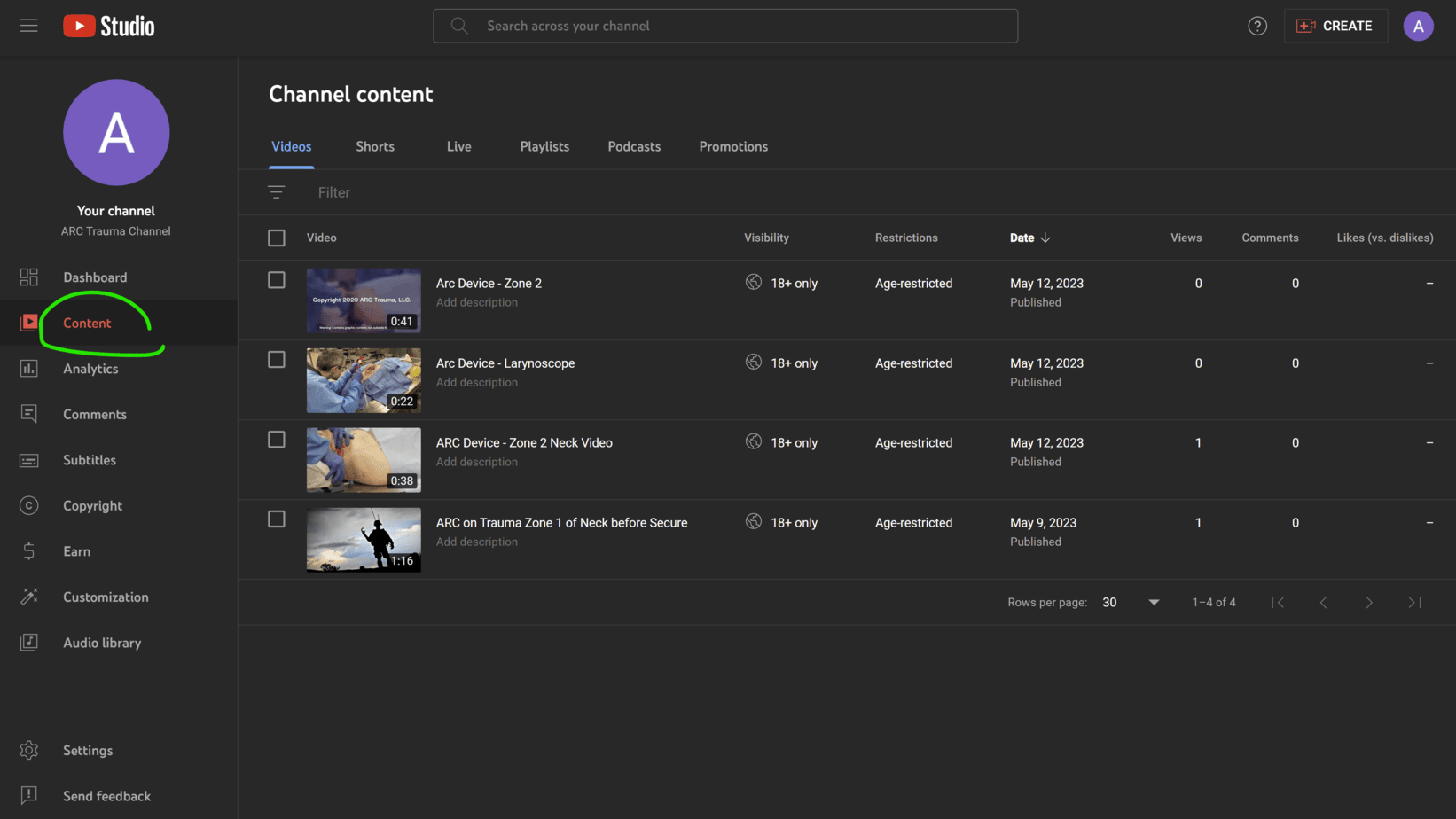This screenshot has height=819, width=1456.
Task: Add description for Arc Device - Larynoscope
Action: 477,382
